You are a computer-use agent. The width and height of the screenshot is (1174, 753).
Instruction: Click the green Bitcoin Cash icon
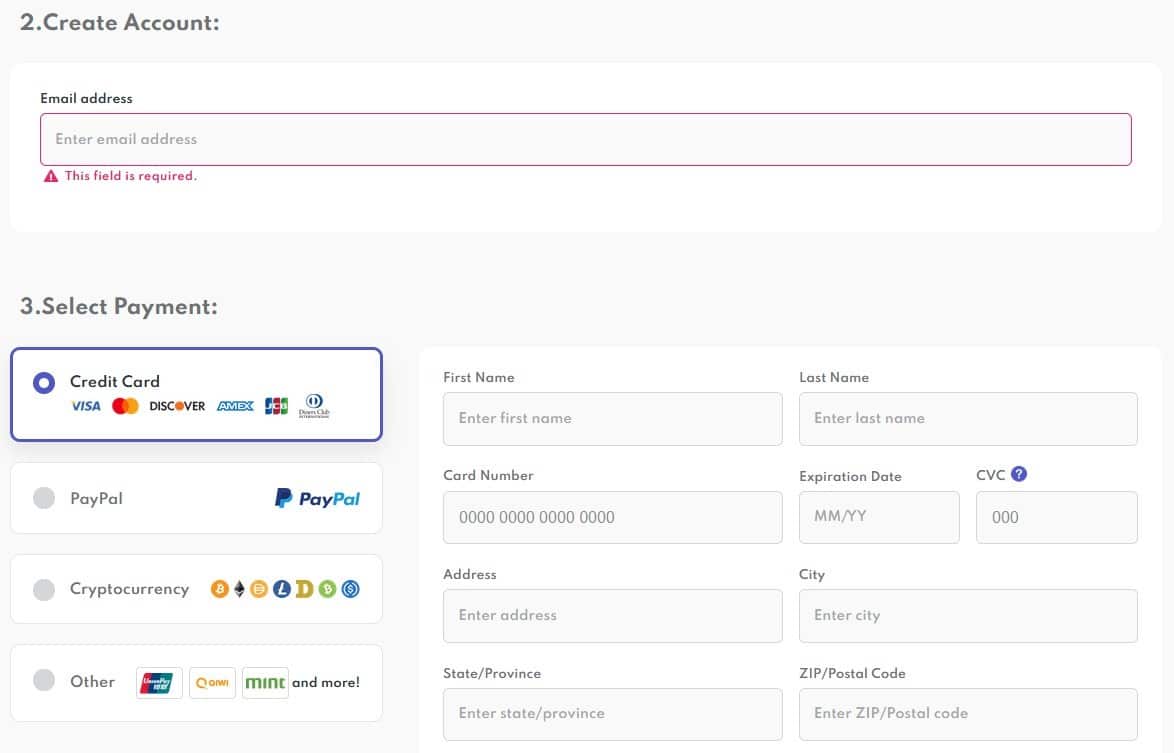(327, 589)
